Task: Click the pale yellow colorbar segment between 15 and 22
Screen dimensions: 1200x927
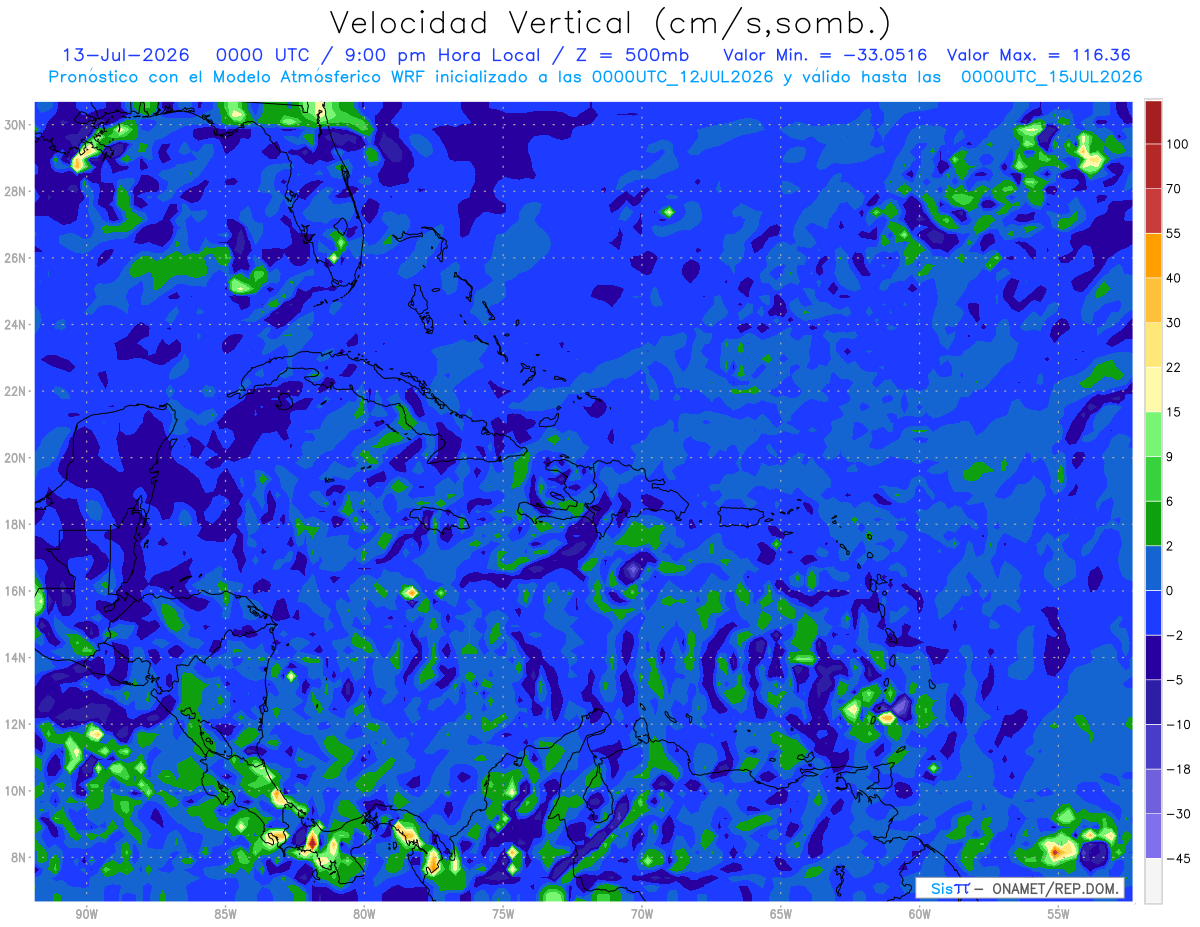Action: pos(1153,389)
